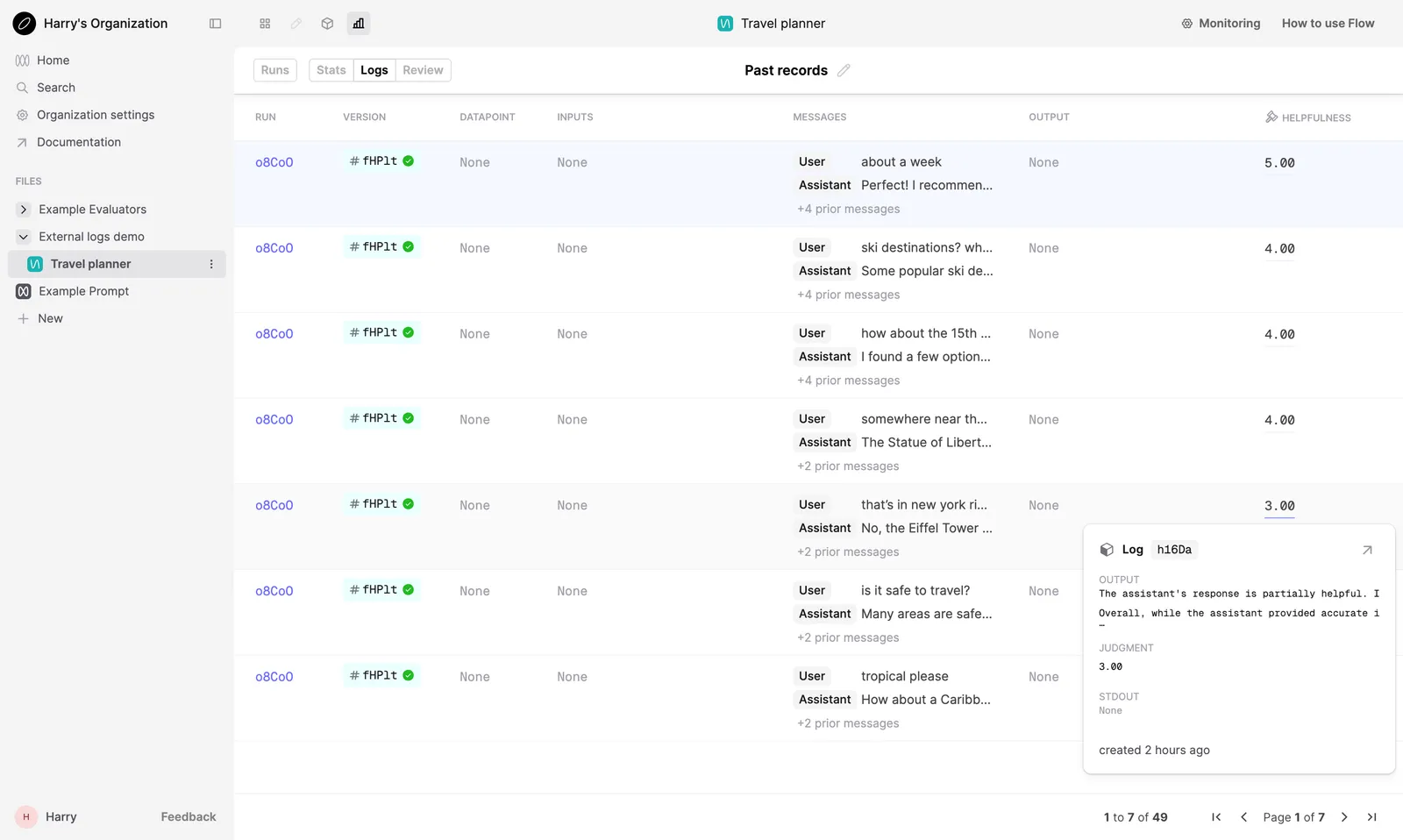The width and height of the screenshot is (1403, 840).
Task: Expand the Example Evaluators folder
Action: click(24, 210)
